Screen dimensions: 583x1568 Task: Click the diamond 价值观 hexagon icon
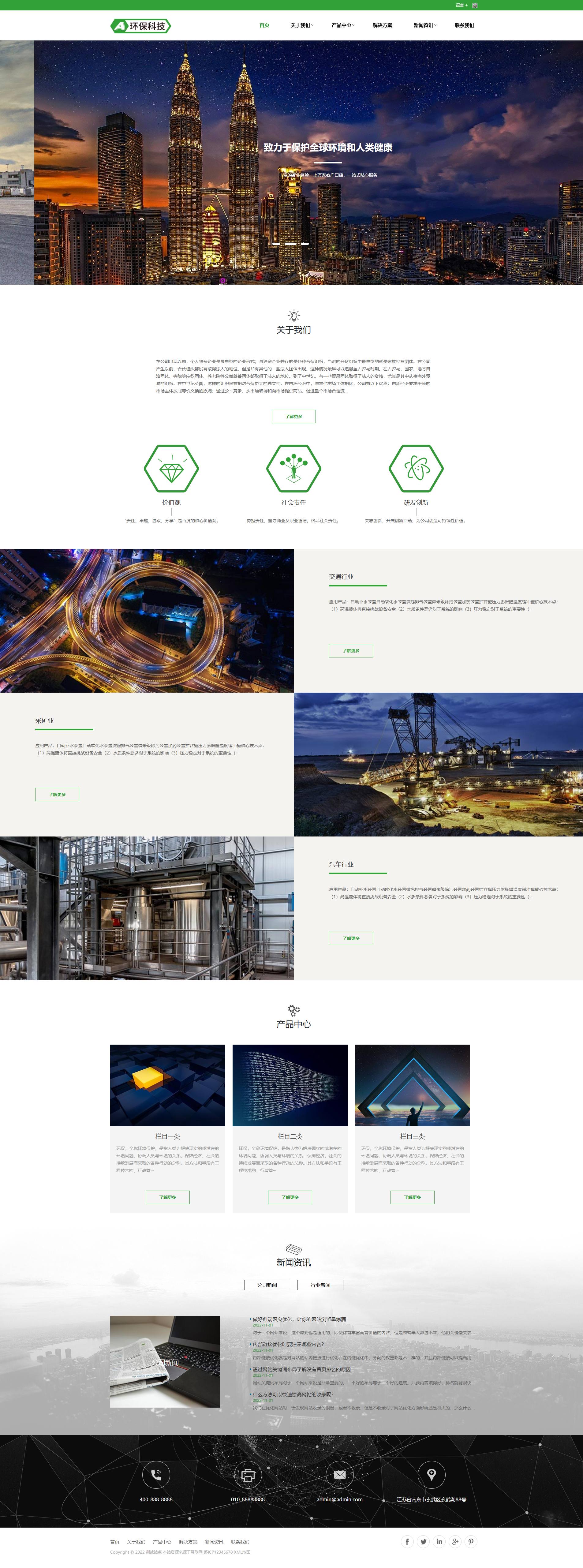[172, 468]
